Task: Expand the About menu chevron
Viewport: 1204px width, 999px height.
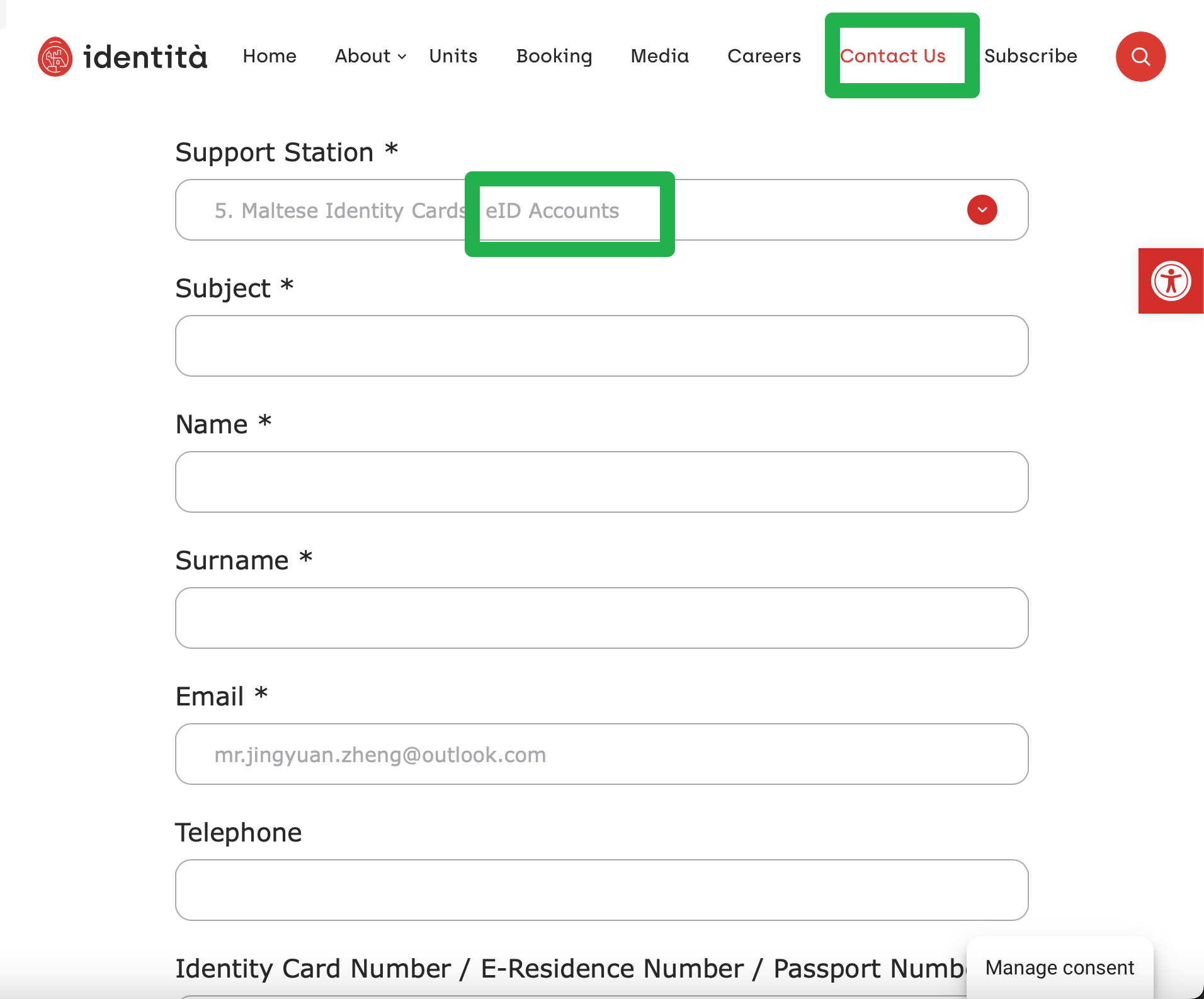Action: (402, 57)
